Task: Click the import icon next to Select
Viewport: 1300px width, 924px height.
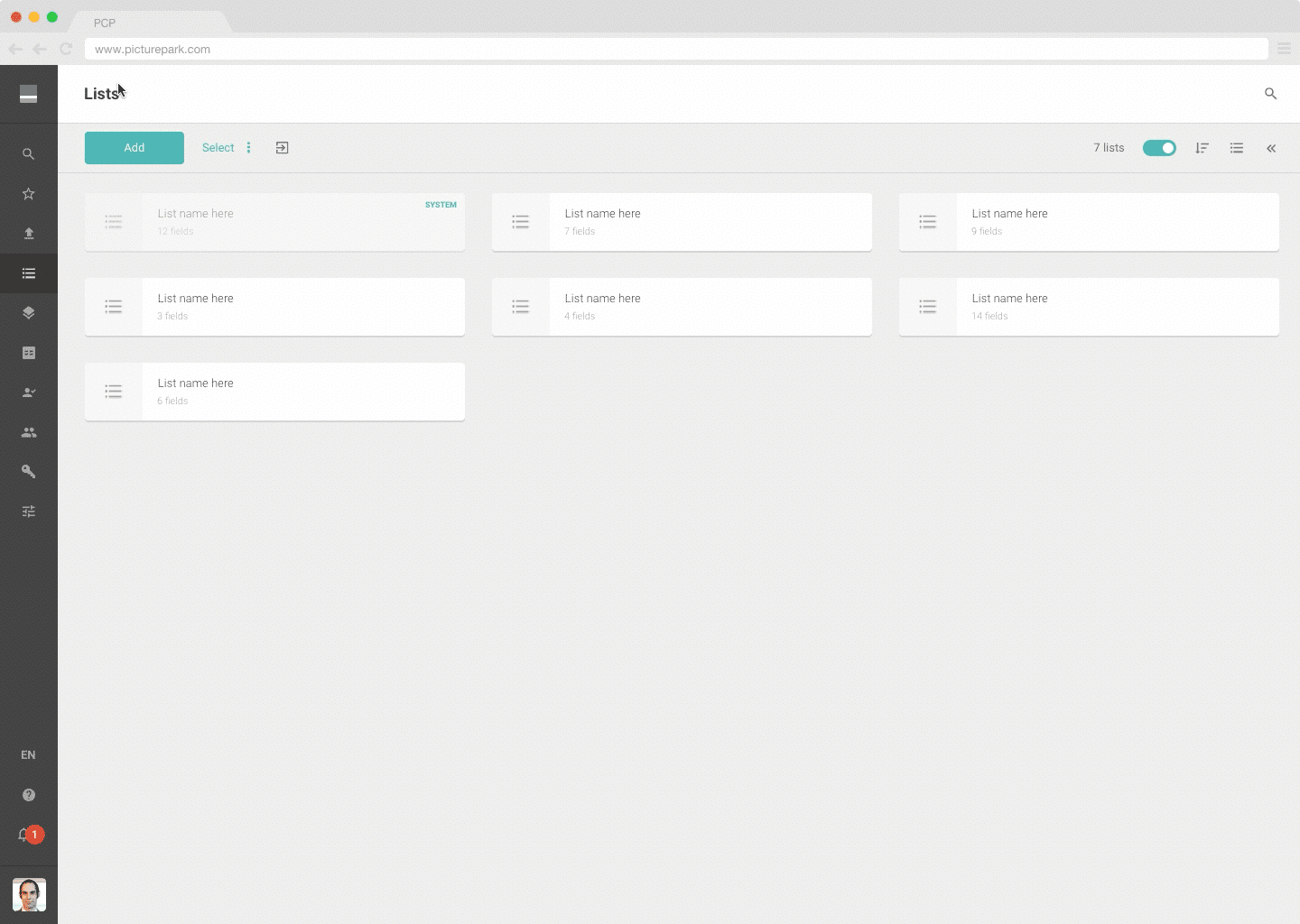Action: click(x=283, y=148)
